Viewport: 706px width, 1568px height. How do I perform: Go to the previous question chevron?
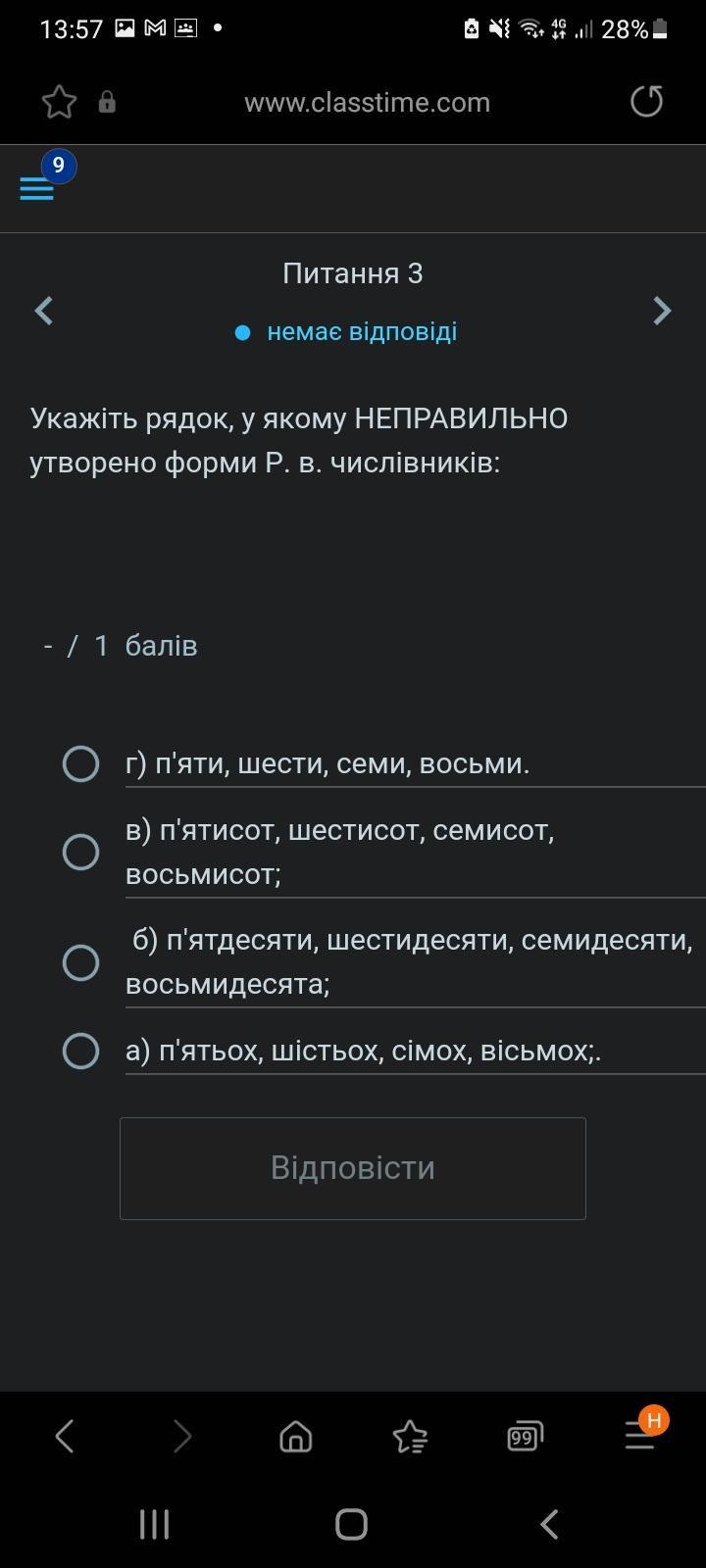(x=43, y=311)
